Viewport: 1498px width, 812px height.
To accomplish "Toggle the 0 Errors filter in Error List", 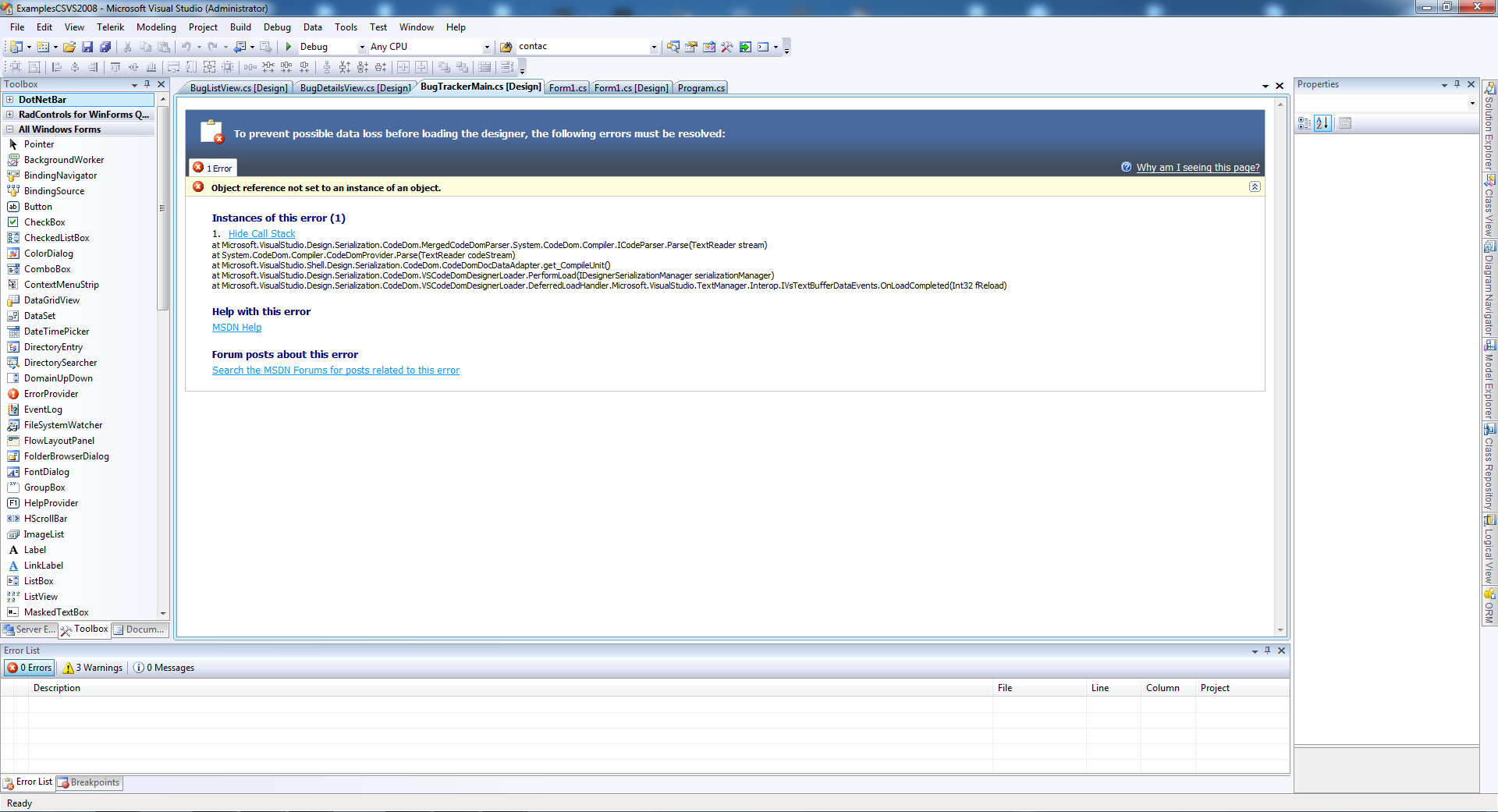I will click(x=30, y=668).
